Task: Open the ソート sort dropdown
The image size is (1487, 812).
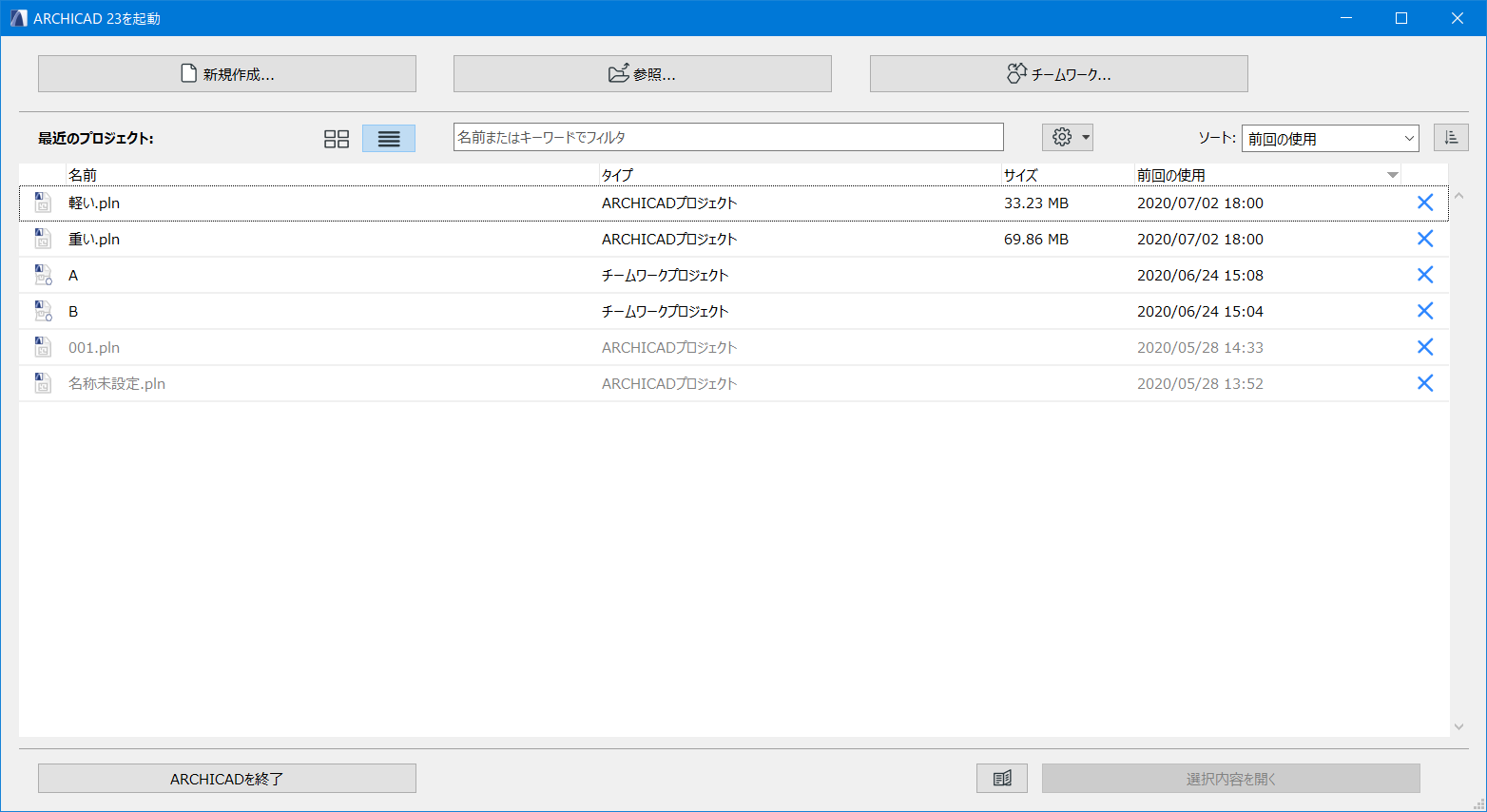Action: [1330, 139]
